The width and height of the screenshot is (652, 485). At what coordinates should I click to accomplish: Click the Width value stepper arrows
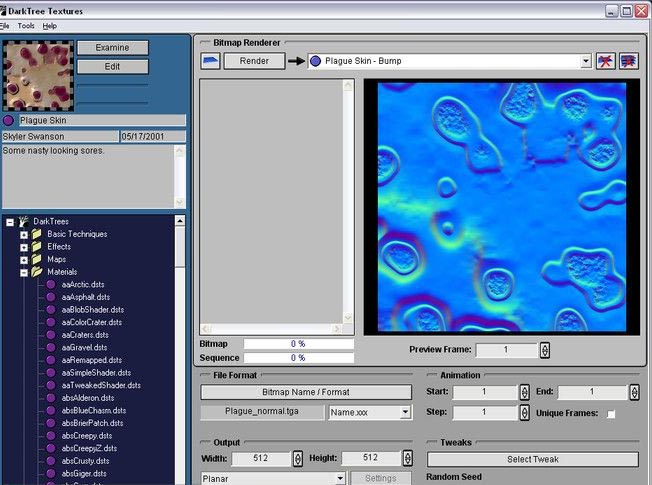298,459
